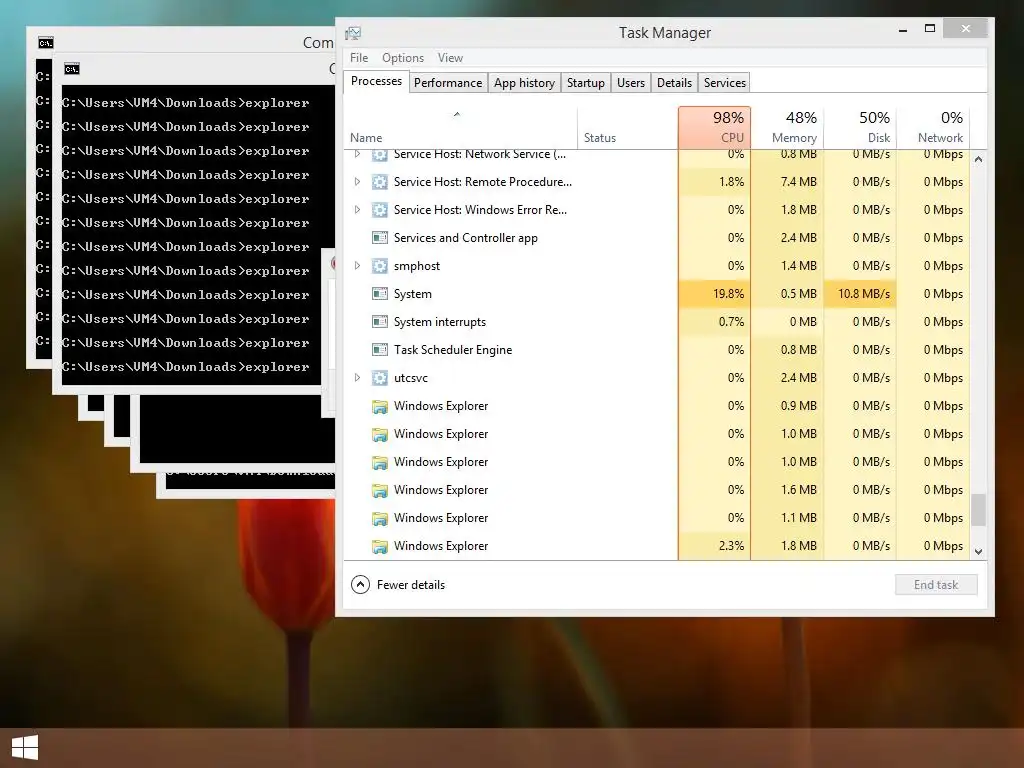
Task: Click the Services and Controller app icon
Action: (x=379, y=238)
